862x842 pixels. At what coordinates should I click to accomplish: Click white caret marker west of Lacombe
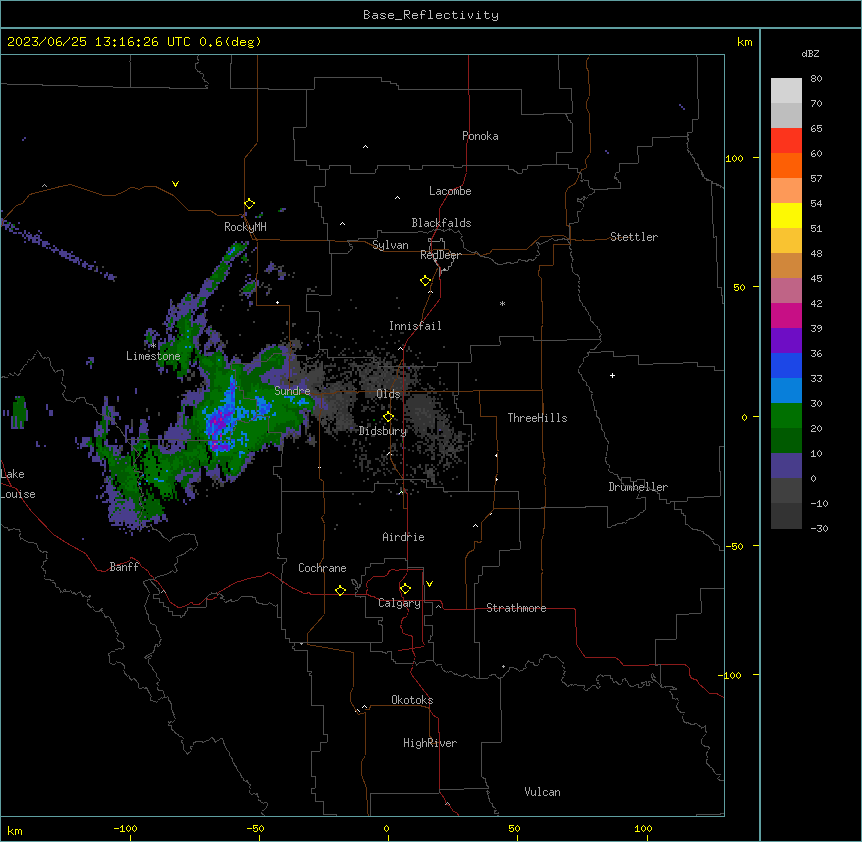click(x=397, y=197)
